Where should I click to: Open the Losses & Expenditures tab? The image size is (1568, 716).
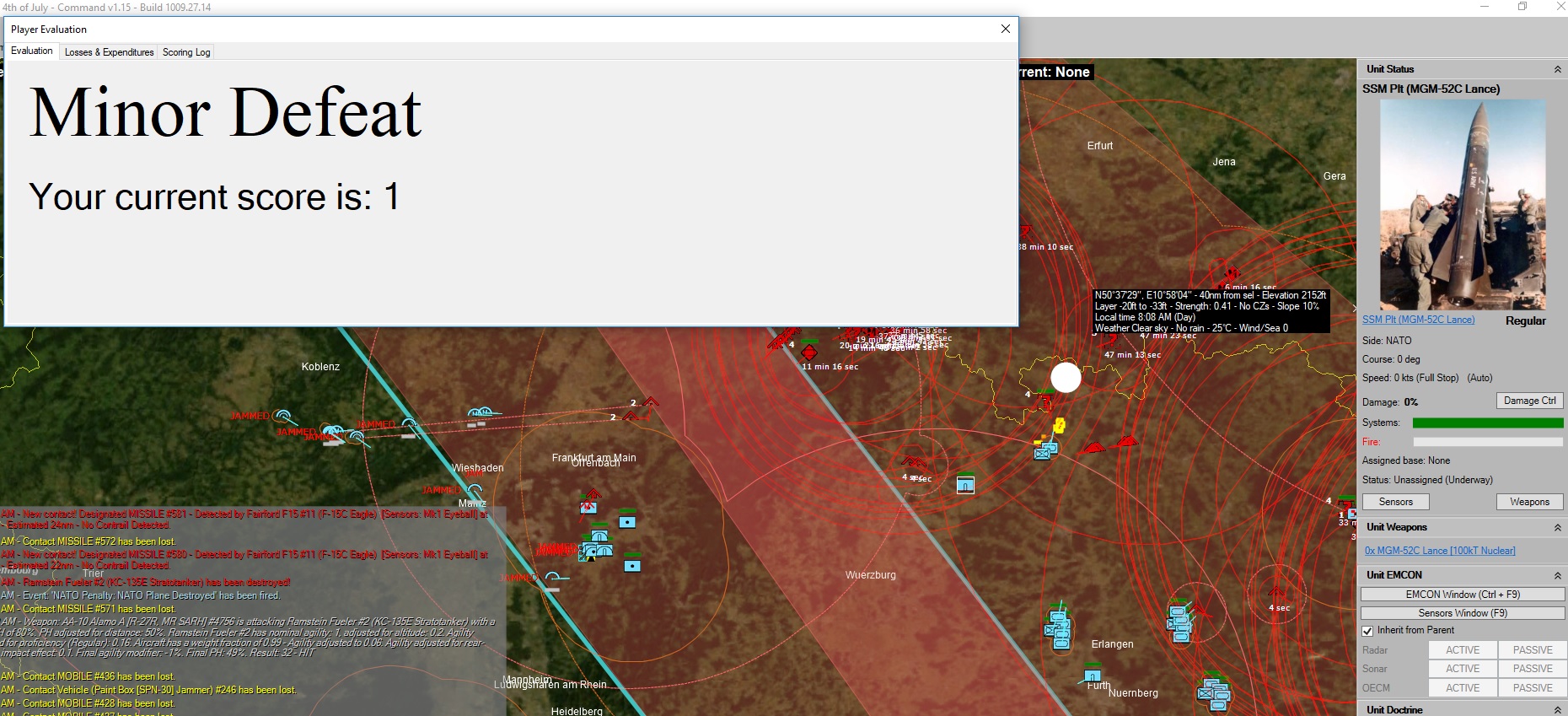(x=110, y=52)
